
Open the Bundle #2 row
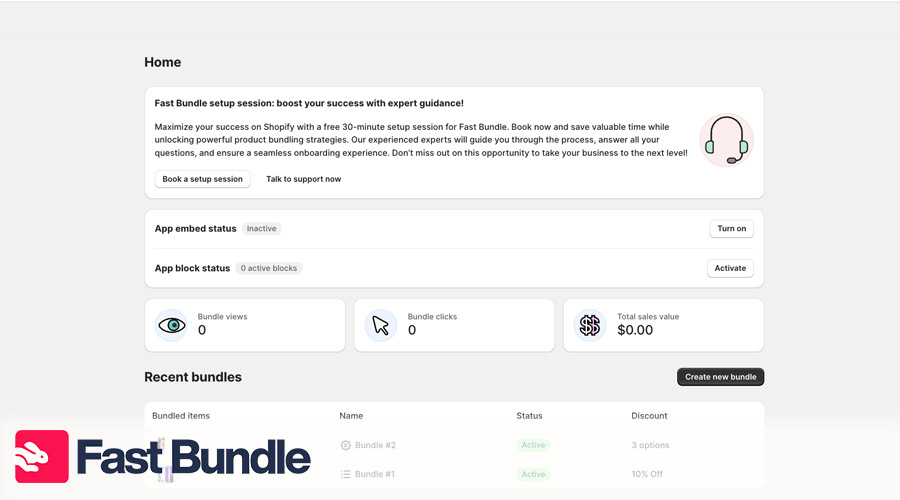point(375,445)
